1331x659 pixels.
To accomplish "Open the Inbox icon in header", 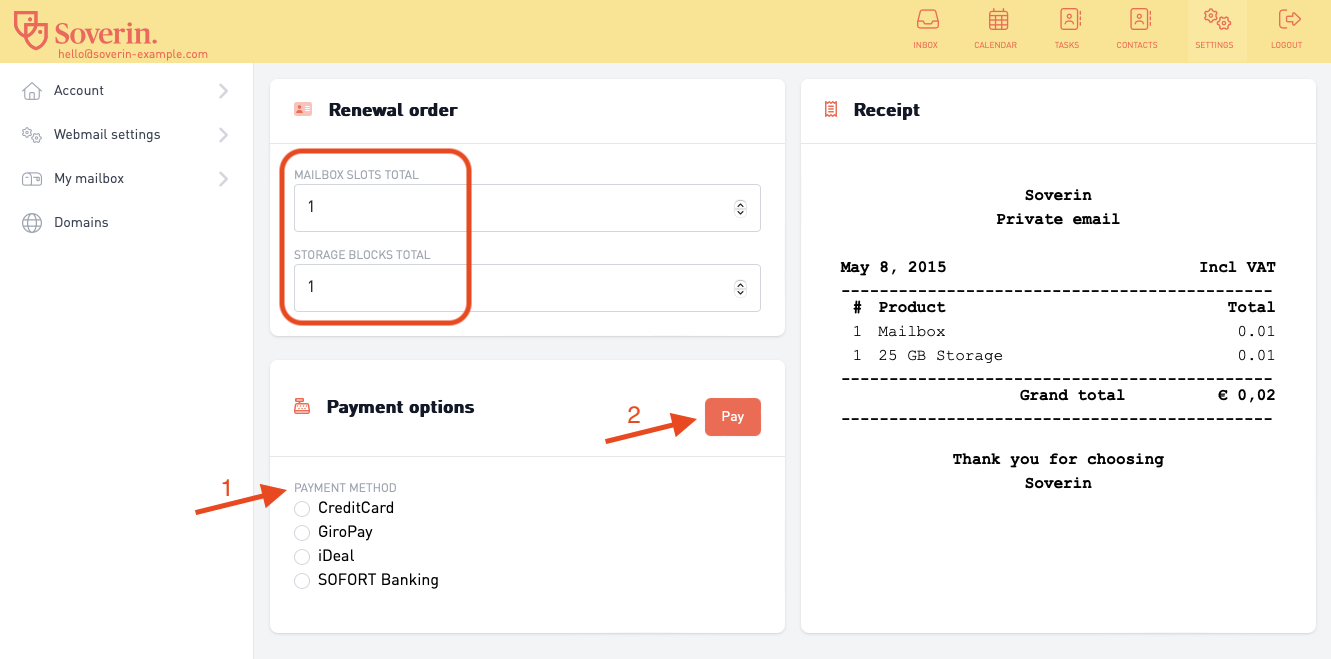I will coord(926,19).
